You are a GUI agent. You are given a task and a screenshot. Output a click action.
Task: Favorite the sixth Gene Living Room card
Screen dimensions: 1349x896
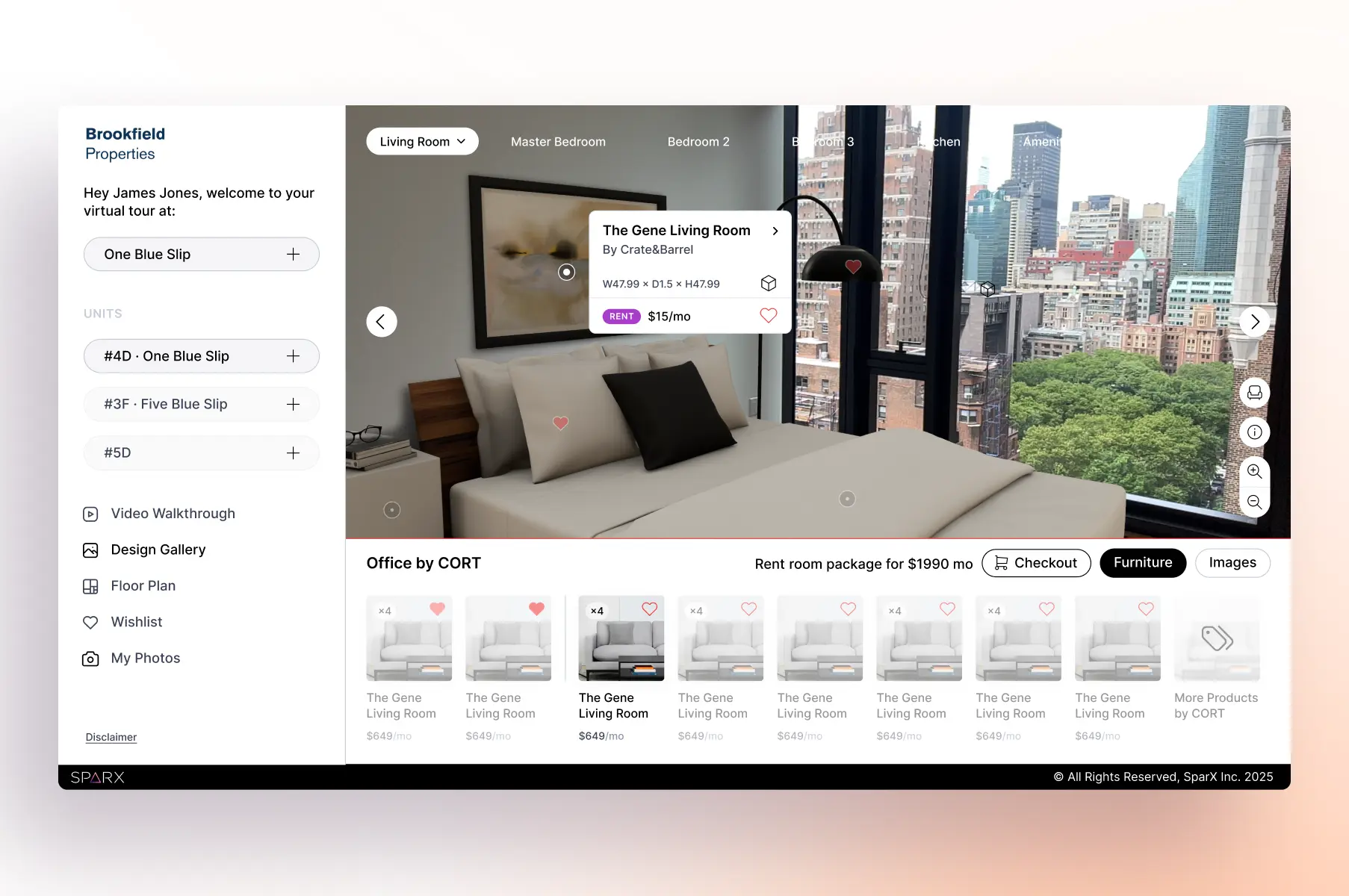pos(948,609)
